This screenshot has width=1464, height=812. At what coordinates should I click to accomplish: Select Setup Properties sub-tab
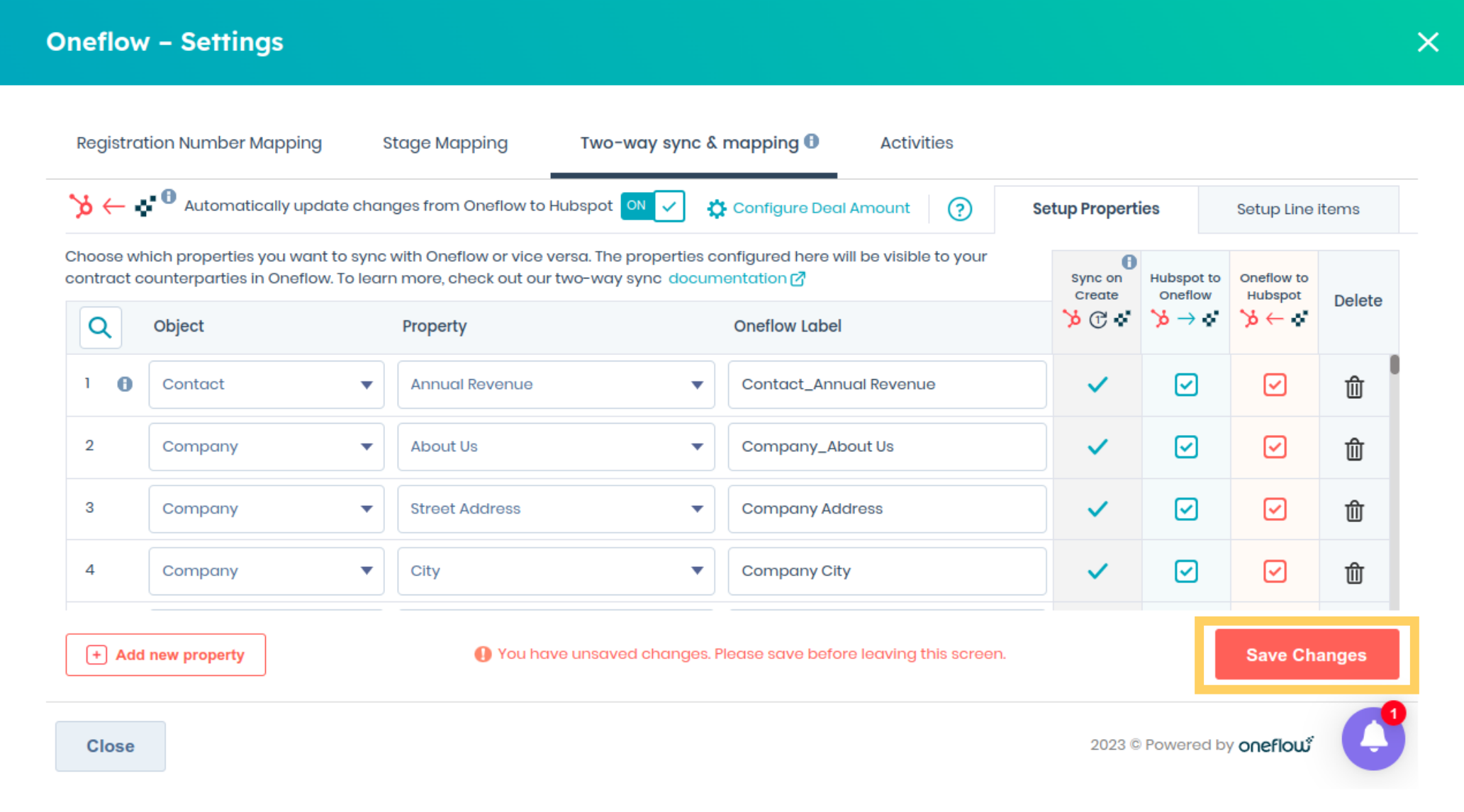pos(1096,209)
